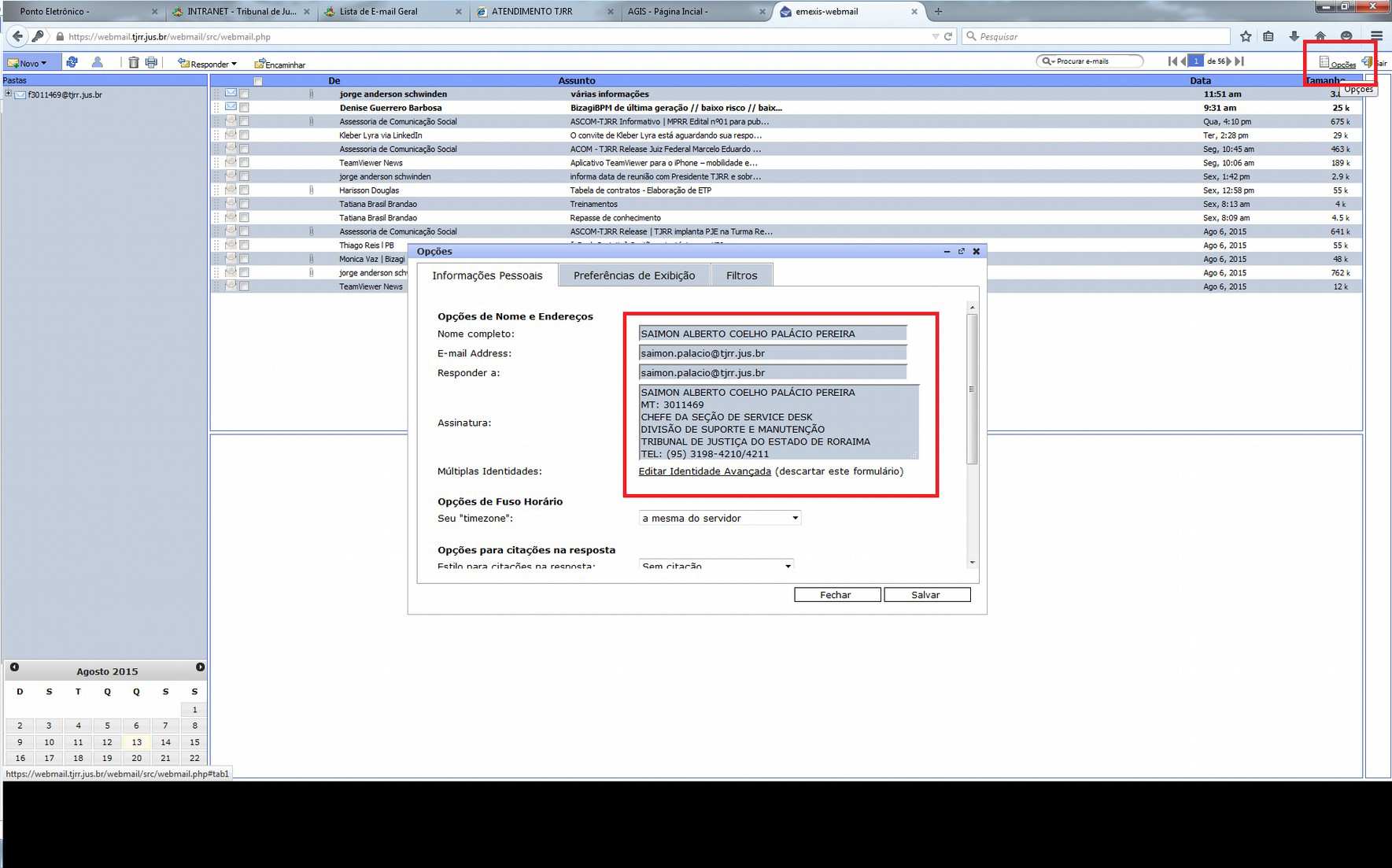Expand the f3011469@tjrr.jus.br folder tree
1392x868 pixels.
point(8,94)
